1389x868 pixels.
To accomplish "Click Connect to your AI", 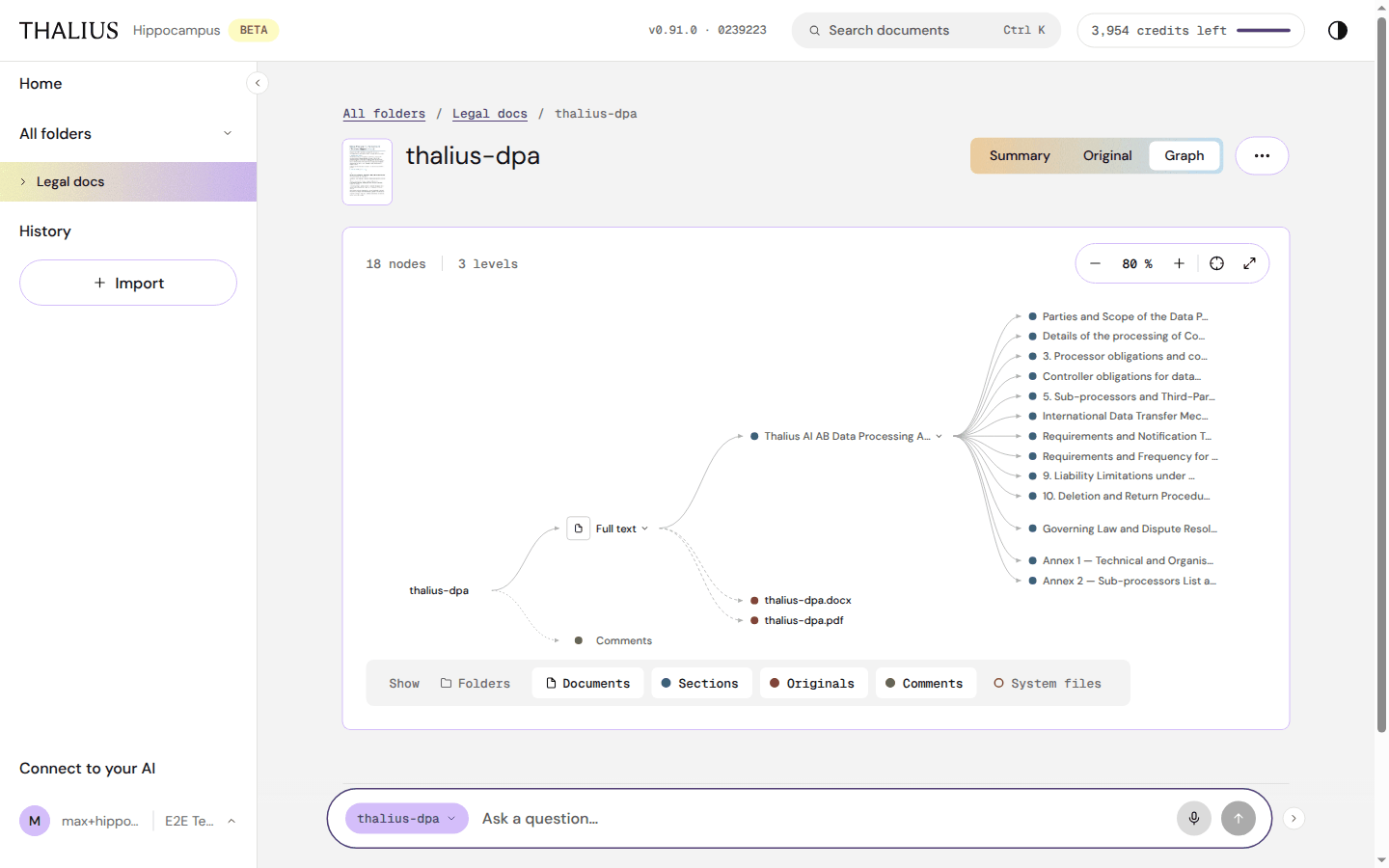I will pos(87,769).
